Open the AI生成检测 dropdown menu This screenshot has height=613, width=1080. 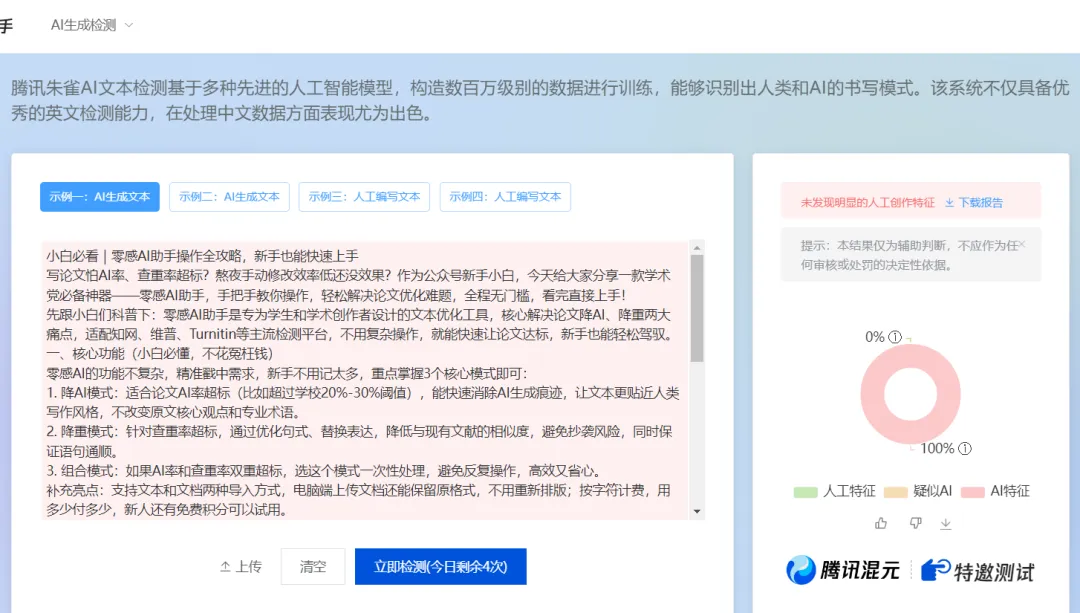click(91, 25)
